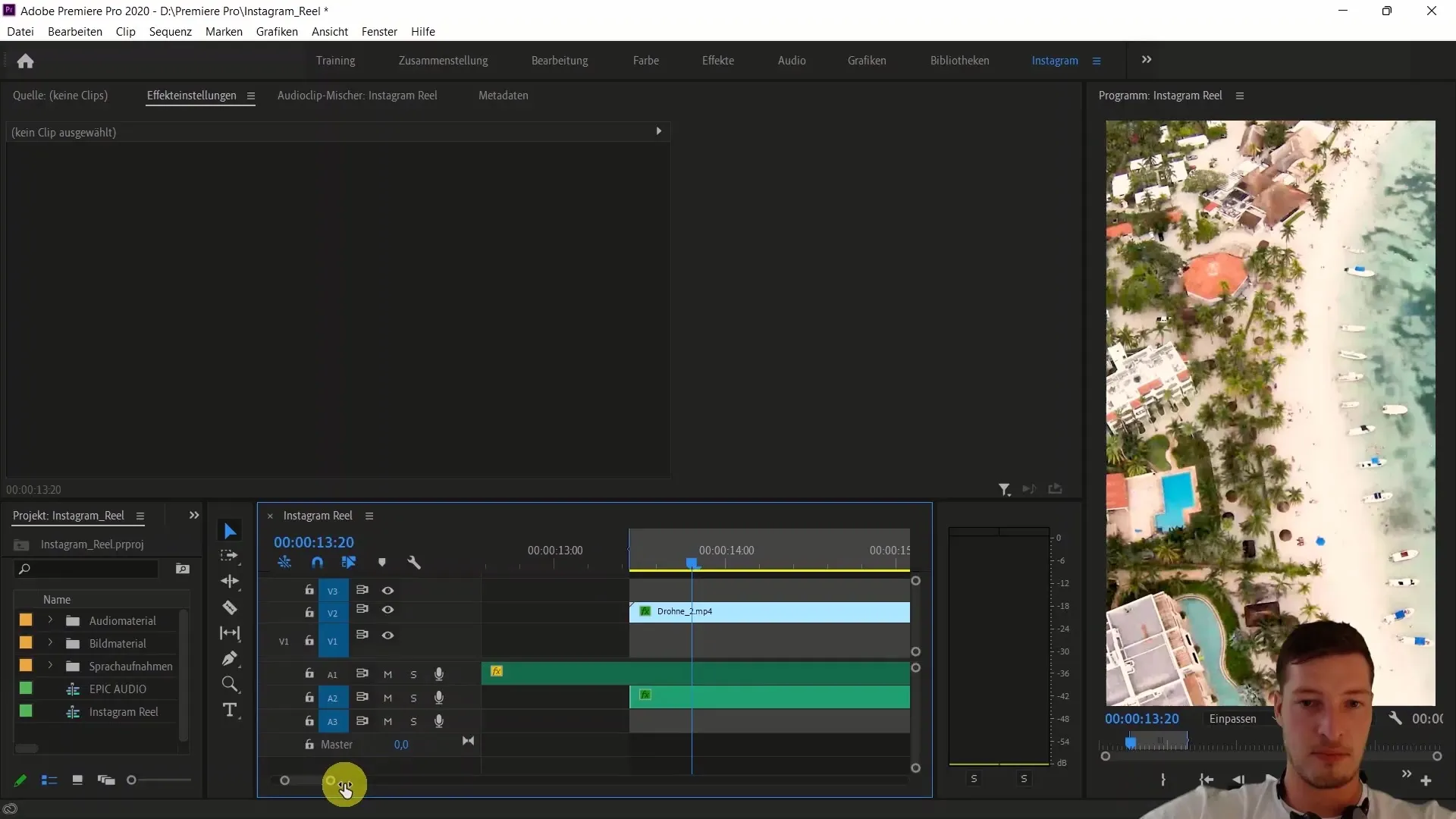Toggle V1 track output eye
The width and height of the screenshot is (1456, 819).
(x=388, y=635)
